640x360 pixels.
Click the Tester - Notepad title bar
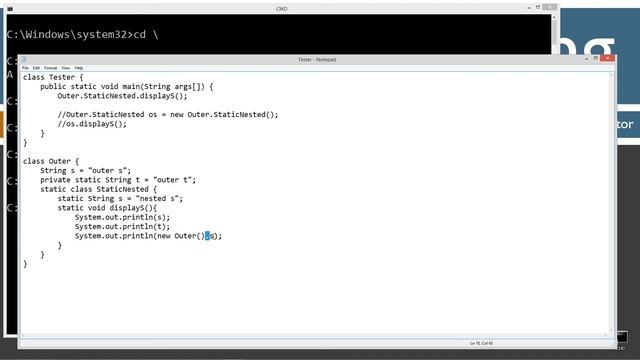(x=317, y=60)
